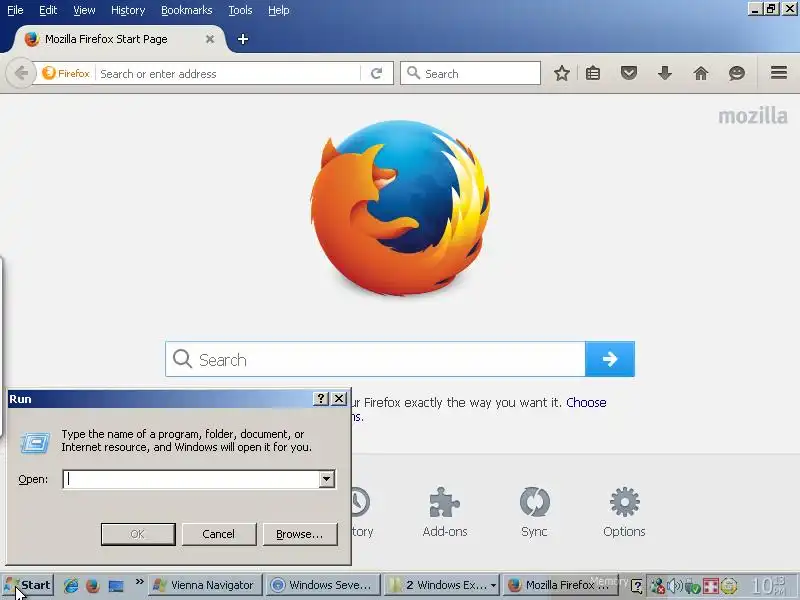Click the Open text field in Run dialog
This screenshot has width=800, height=600.
pos(191,479)
